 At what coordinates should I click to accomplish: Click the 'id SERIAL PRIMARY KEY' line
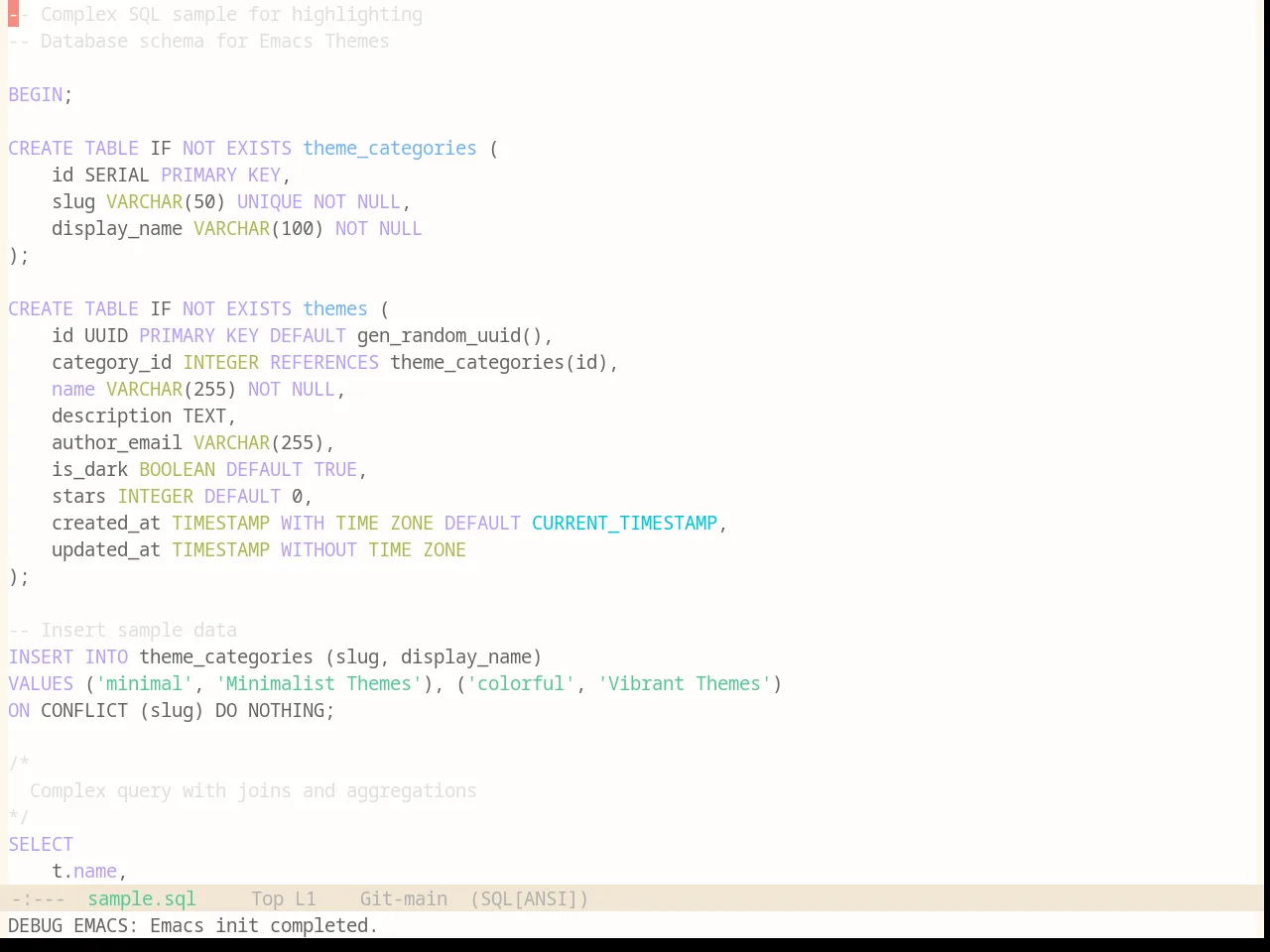[x=171, y=175]
